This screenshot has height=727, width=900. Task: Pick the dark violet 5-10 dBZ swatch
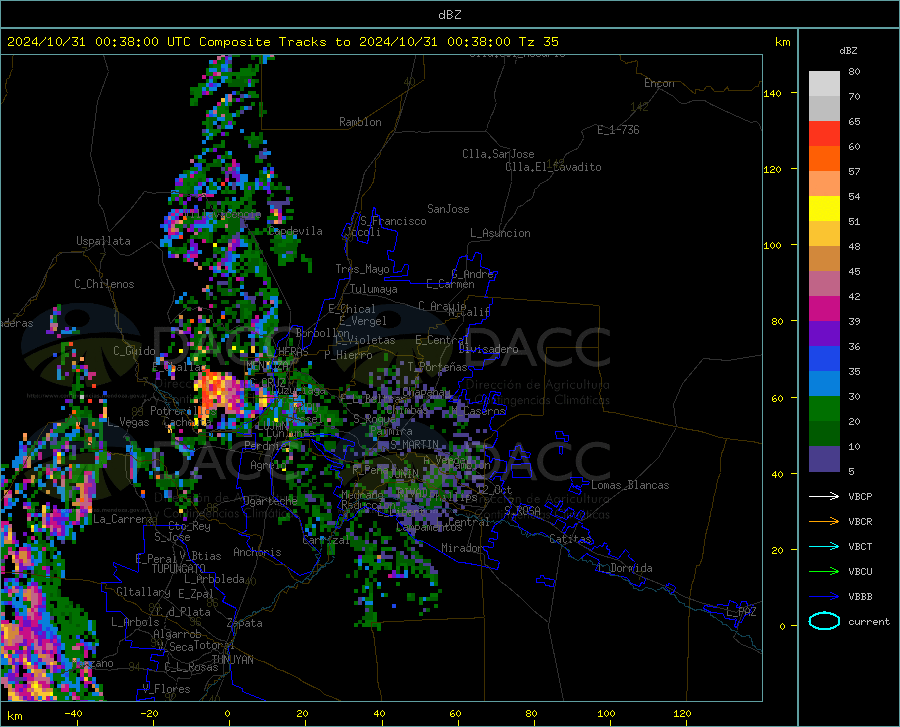pyautogui.click(x=824, y=458)
